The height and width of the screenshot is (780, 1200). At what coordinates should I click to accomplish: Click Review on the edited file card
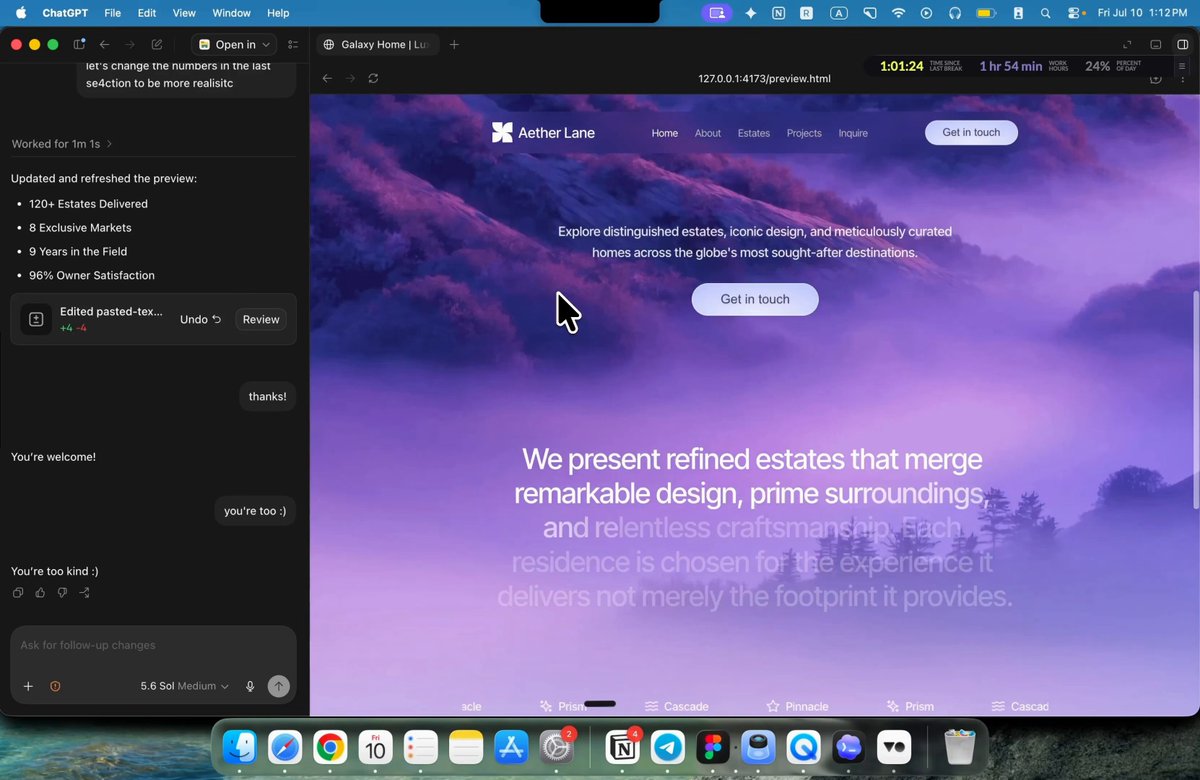click(261, 320)
